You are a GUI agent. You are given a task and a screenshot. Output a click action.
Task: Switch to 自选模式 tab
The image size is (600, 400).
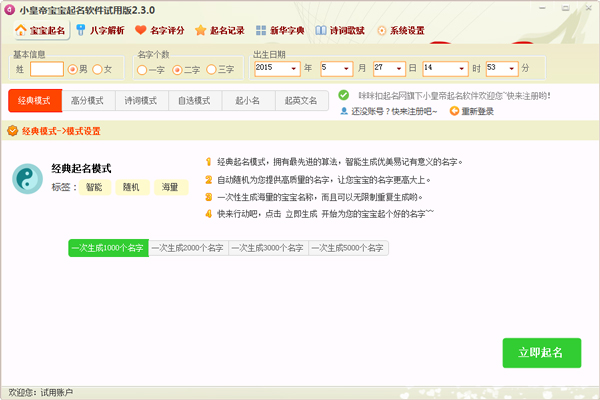195,101
